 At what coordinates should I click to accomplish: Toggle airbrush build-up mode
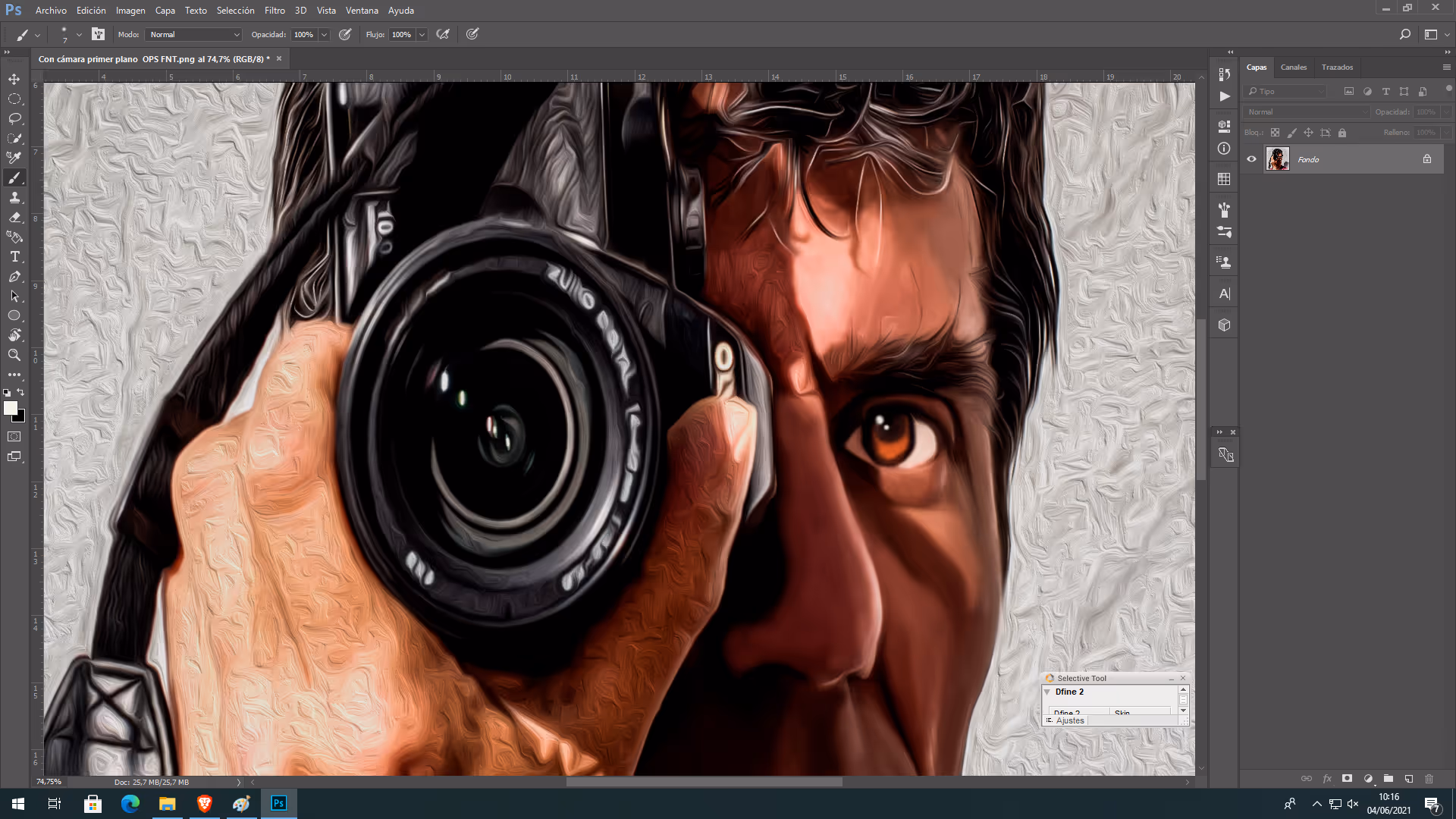(x=443, y=34)
